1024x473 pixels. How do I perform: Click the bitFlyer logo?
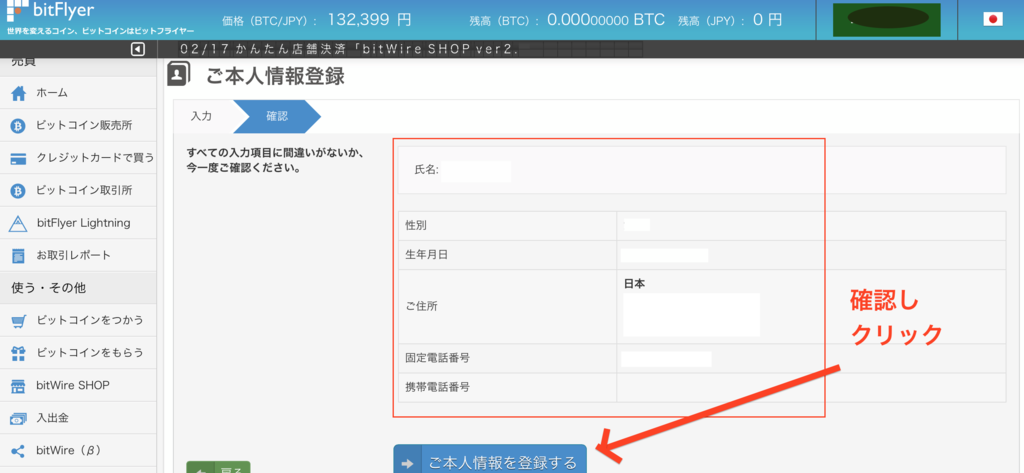50,11
